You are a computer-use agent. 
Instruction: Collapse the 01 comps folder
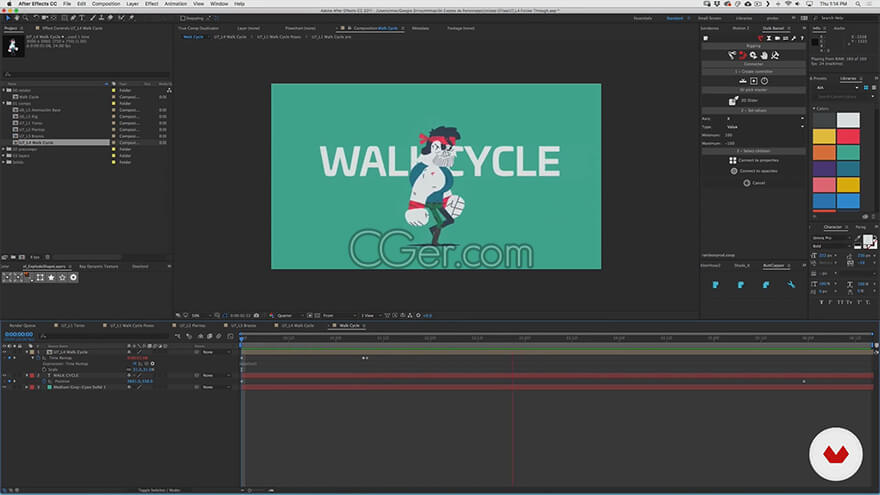click(x=3, y=103)
